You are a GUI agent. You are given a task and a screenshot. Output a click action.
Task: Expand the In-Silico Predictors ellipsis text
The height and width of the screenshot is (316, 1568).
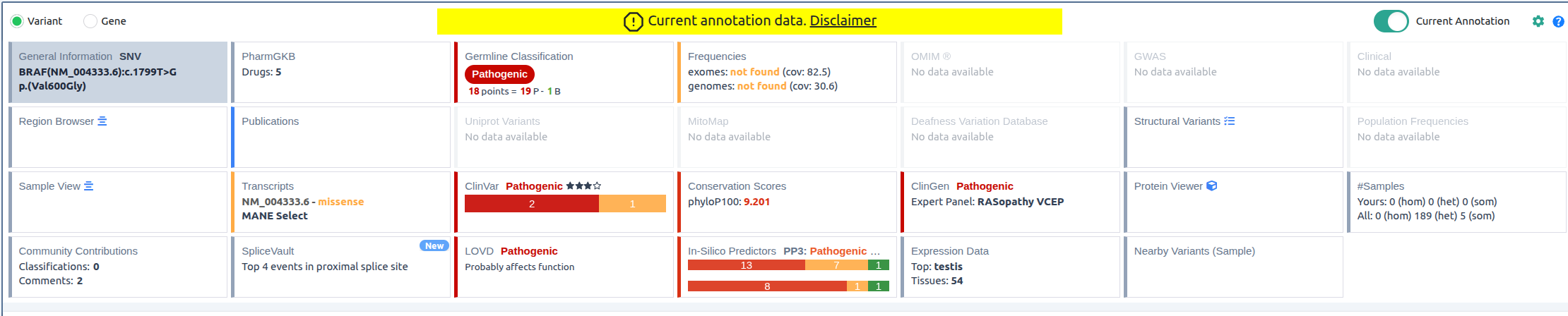click(875, 251)
